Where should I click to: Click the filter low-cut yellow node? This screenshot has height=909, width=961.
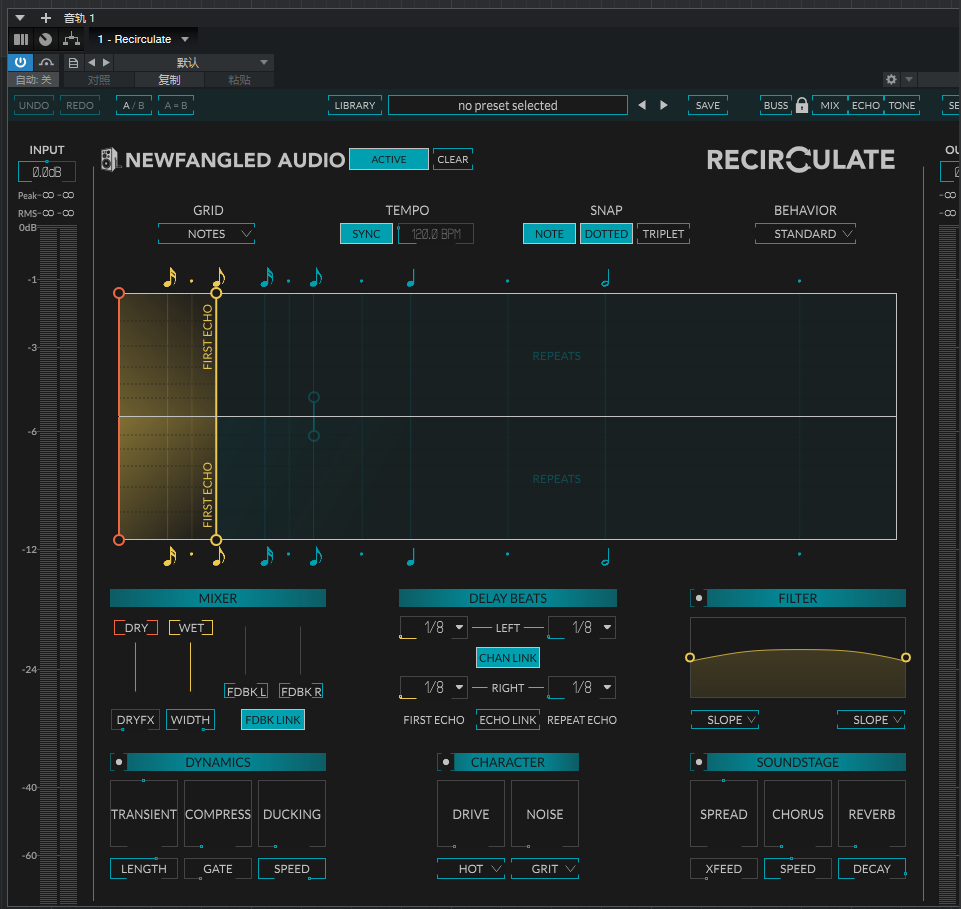[690, 658]
